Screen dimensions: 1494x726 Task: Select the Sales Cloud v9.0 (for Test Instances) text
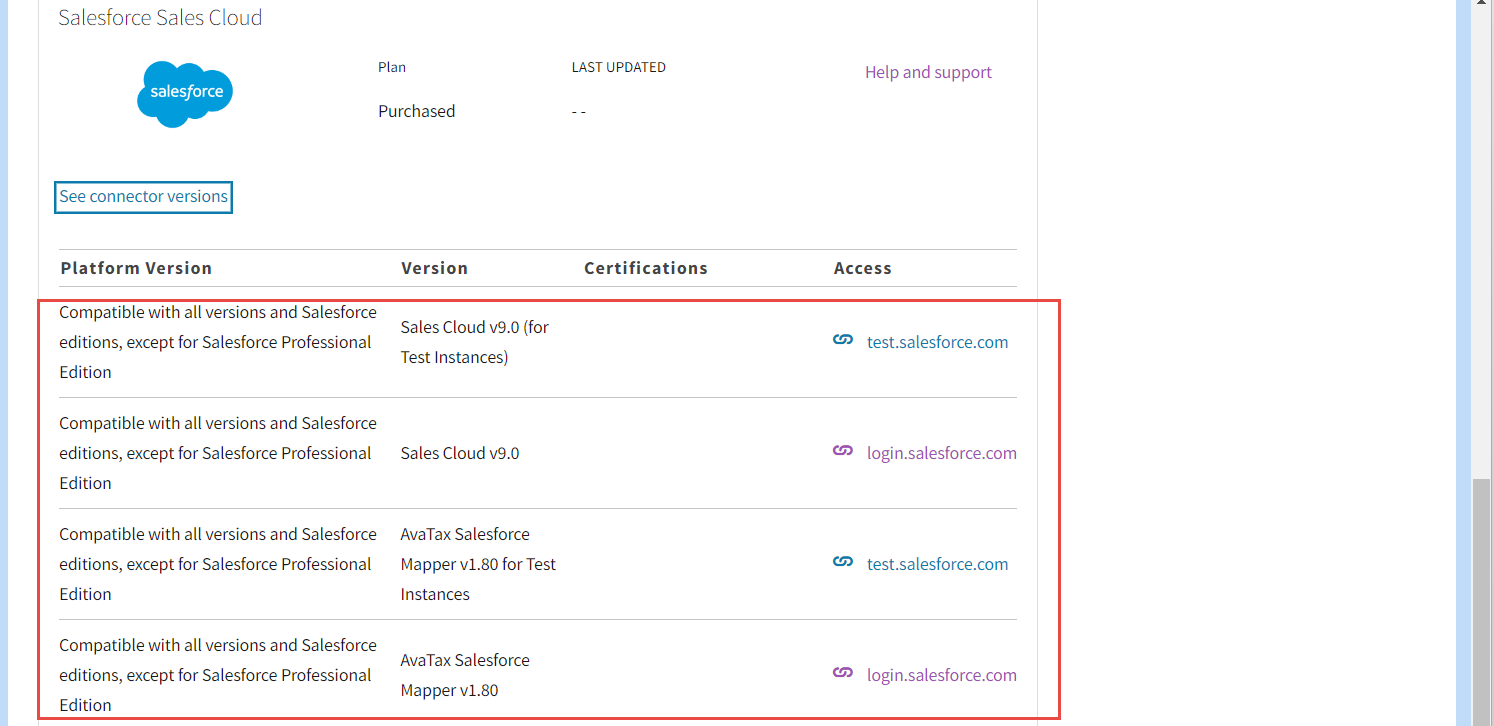click(475, 342)
